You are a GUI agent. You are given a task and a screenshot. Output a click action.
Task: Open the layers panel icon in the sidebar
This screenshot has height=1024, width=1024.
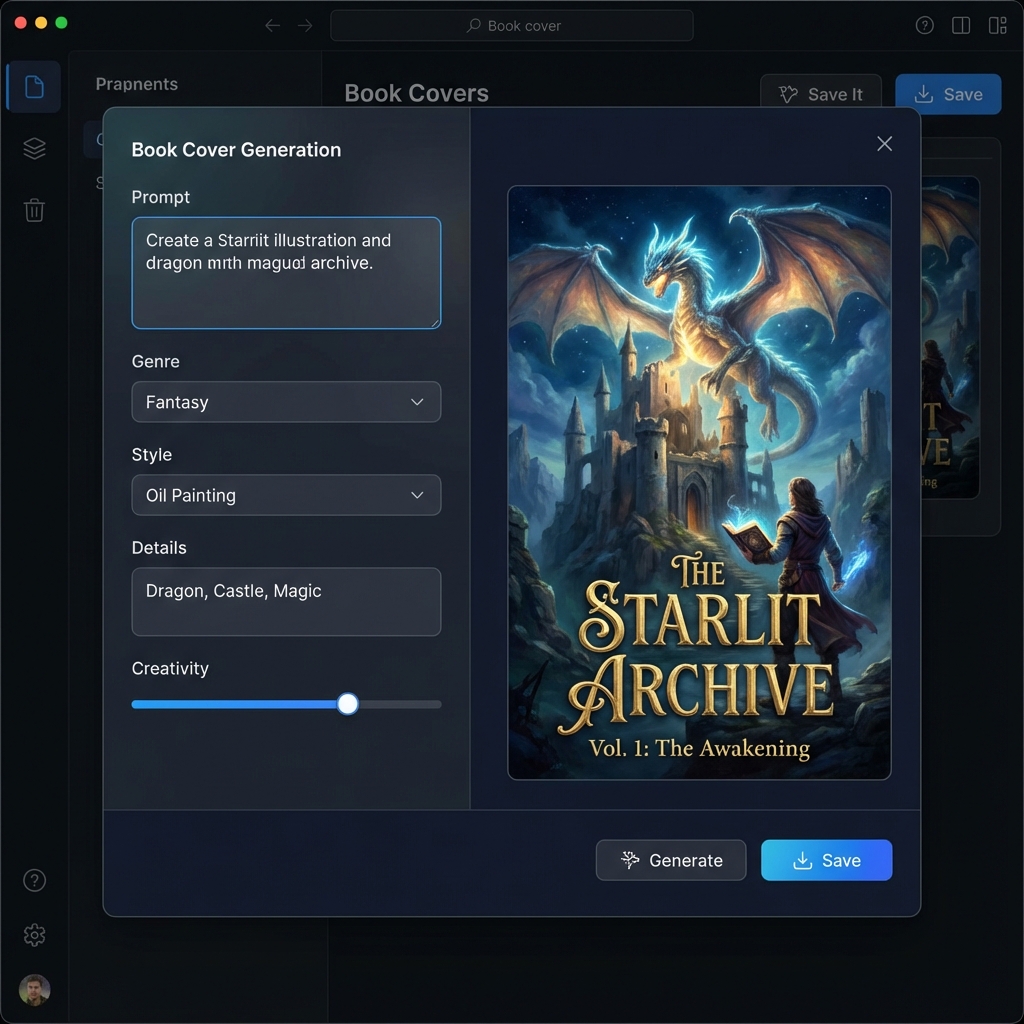pos(34,147)
